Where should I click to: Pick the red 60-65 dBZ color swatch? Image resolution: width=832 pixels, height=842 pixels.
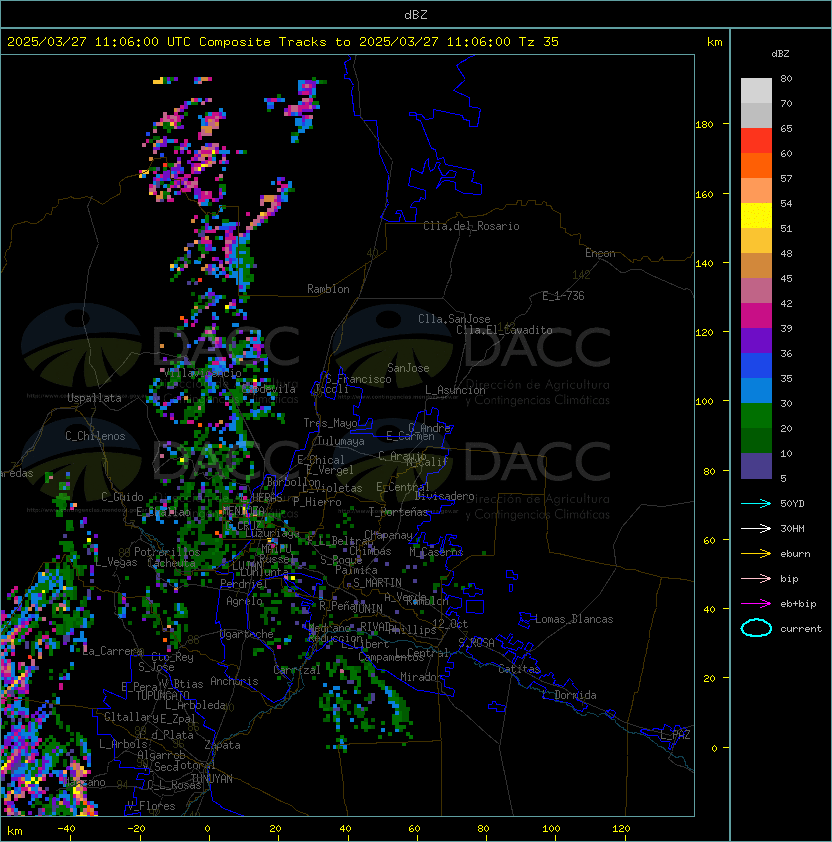click(756, 140)
